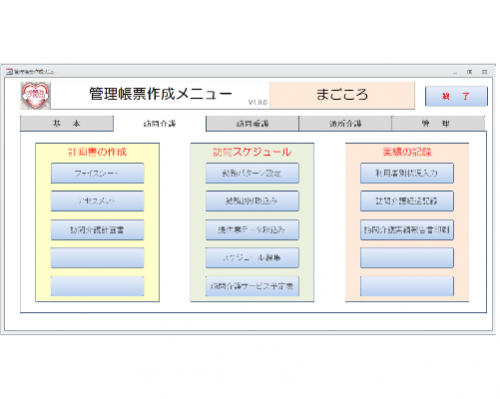Click the まごころ facility name field

click(342, 95)
